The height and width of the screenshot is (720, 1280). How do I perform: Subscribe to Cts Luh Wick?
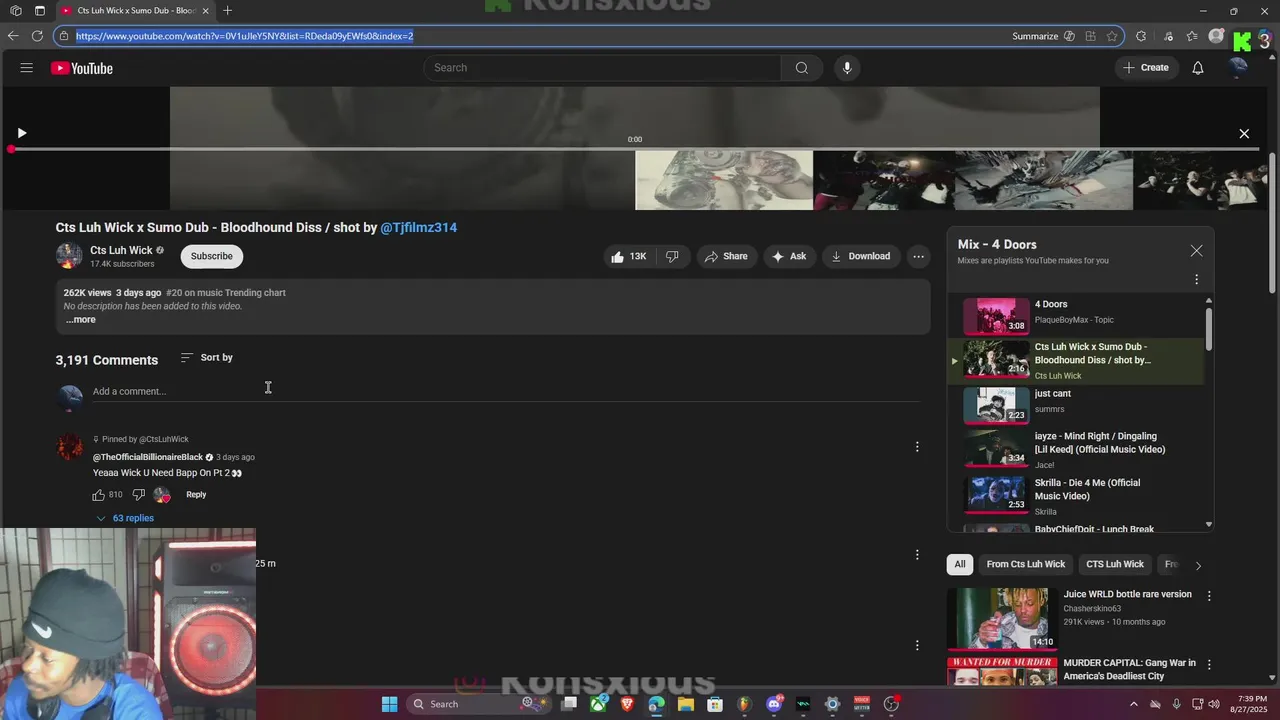pyautogui.click(x=212, y=256)
